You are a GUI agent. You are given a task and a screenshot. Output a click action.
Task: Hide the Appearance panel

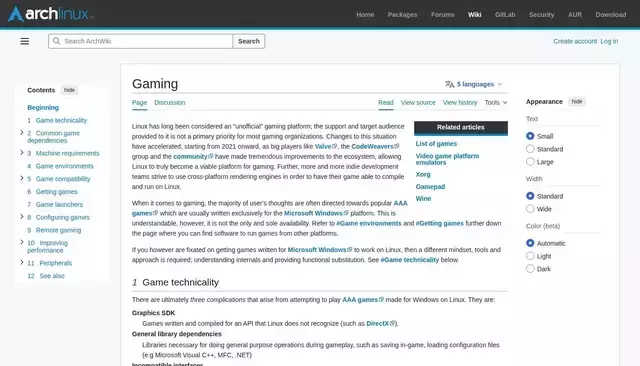[577, 101]
